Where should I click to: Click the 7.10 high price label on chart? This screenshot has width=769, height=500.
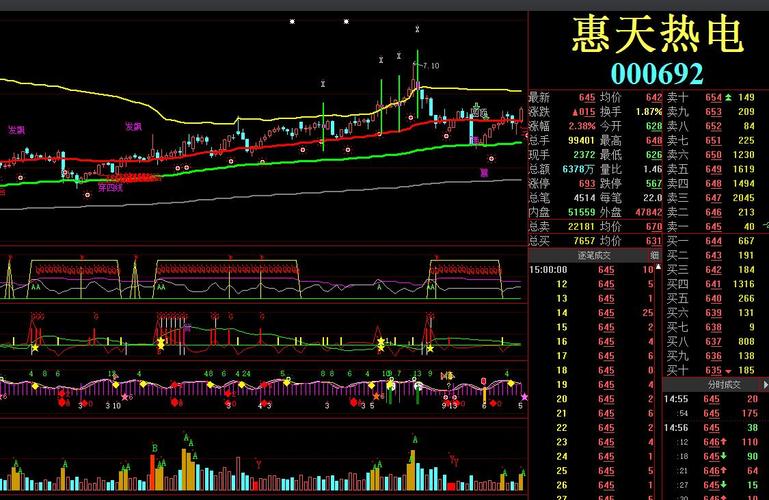431,66
